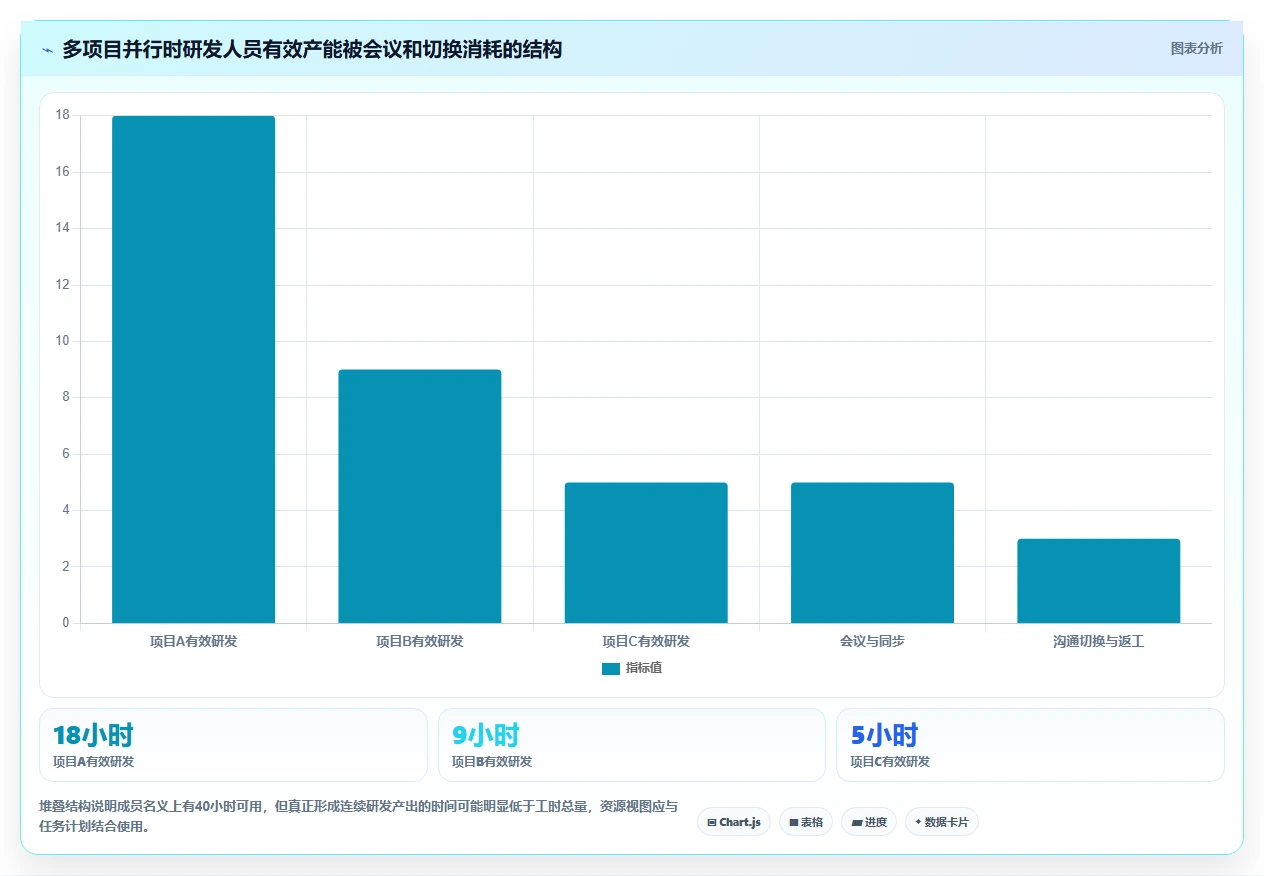The height and width of the screenshot is (876, 1264).
Task: Click the 进度 tag chip
Action: (869, 822)
